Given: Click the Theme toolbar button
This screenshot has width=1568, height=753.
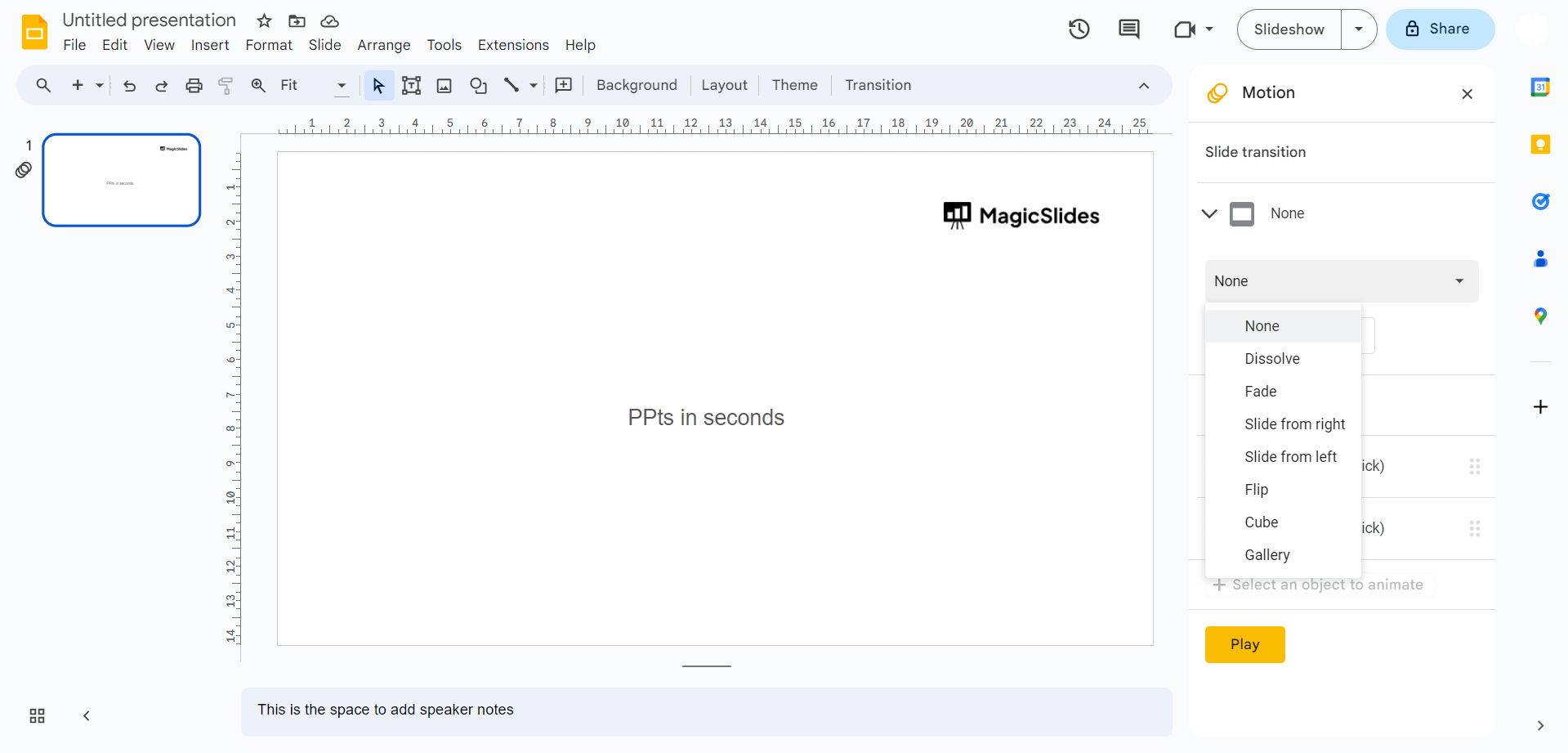Looking at the screenshot, I should point(794,85).
